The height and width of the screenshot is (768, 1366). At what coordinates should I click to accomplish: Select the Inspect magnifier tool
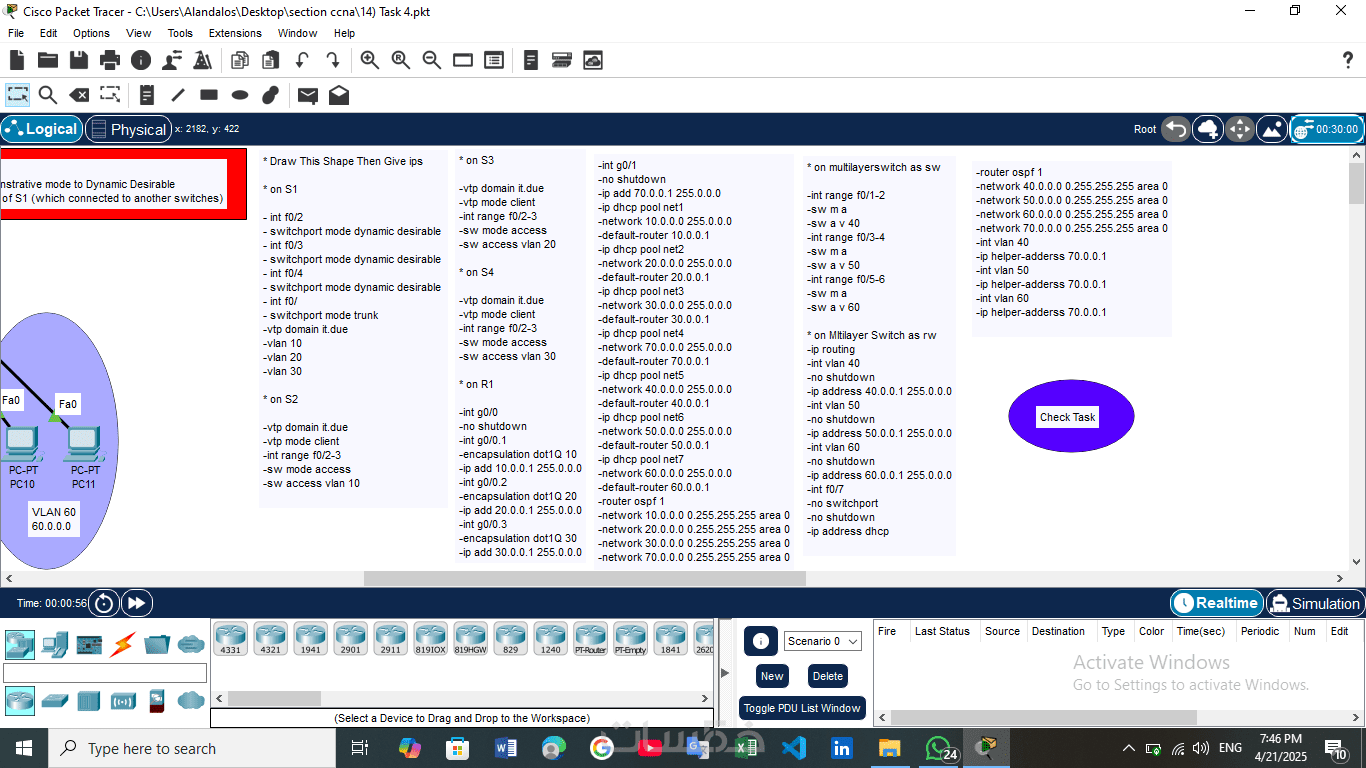(48, 95)
